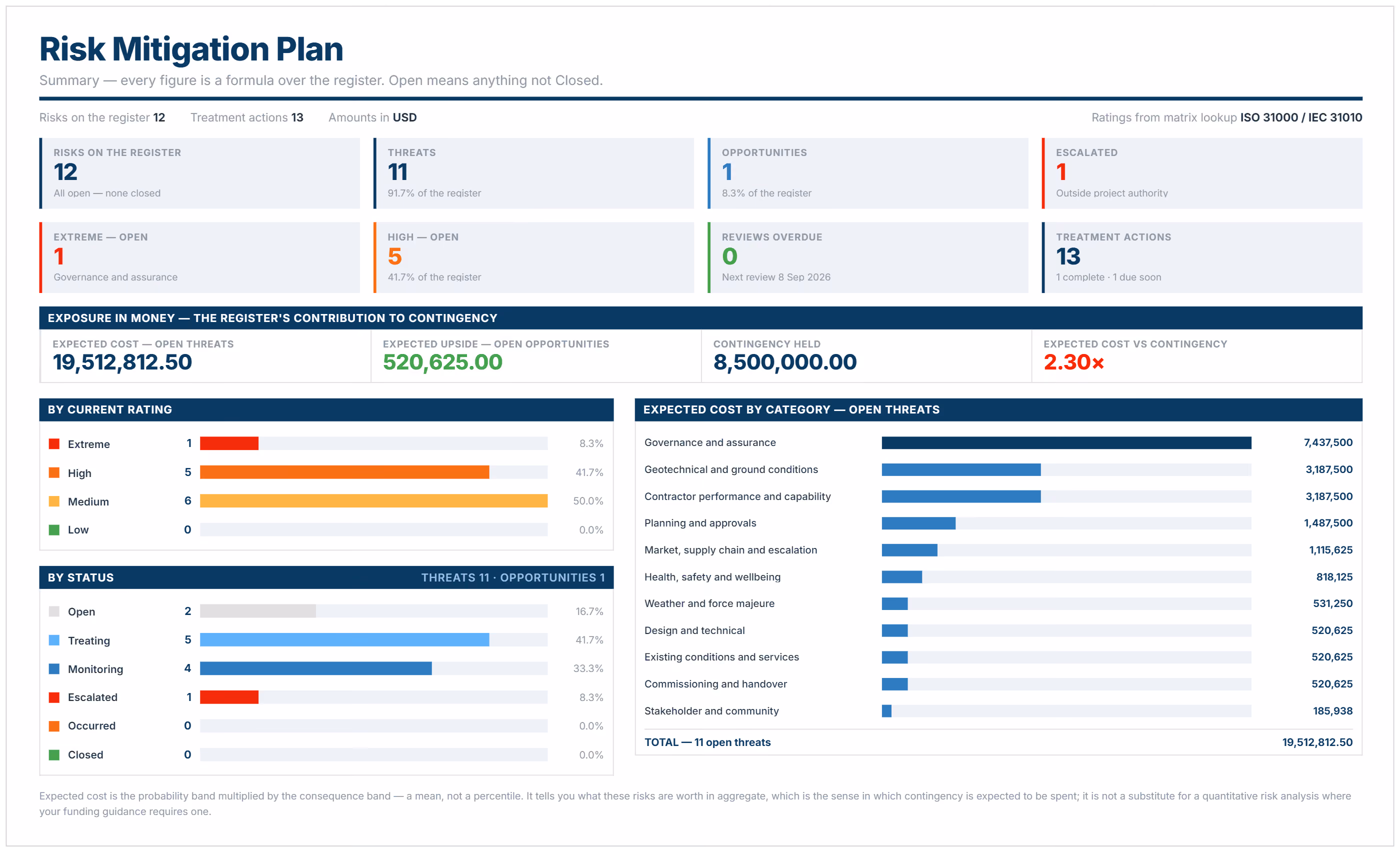Click Existing conditions and services label
The image size is (1400, 852).
[x=721, y=656]
